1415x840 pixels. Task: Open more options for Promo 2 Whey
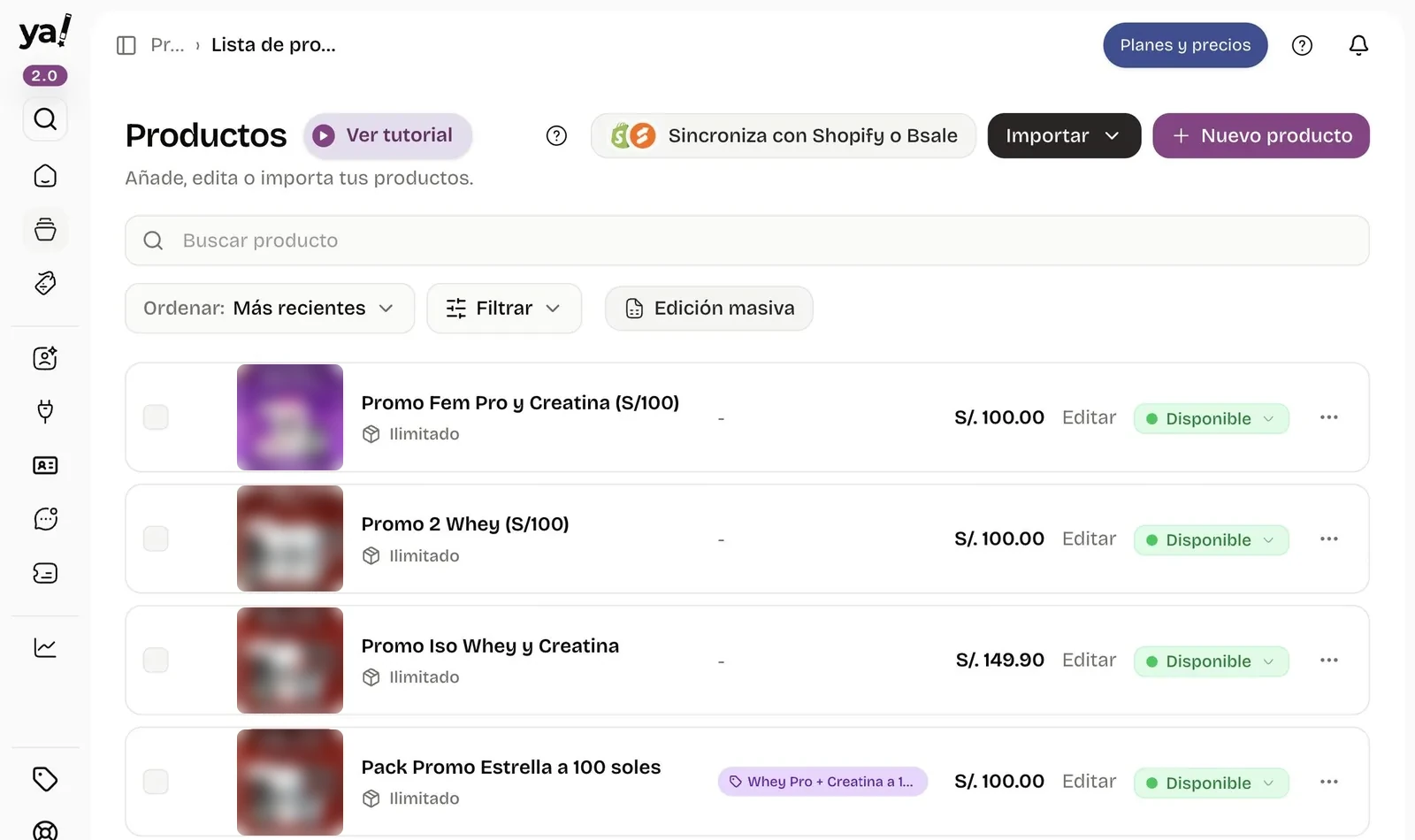(x=1328, y=538)
